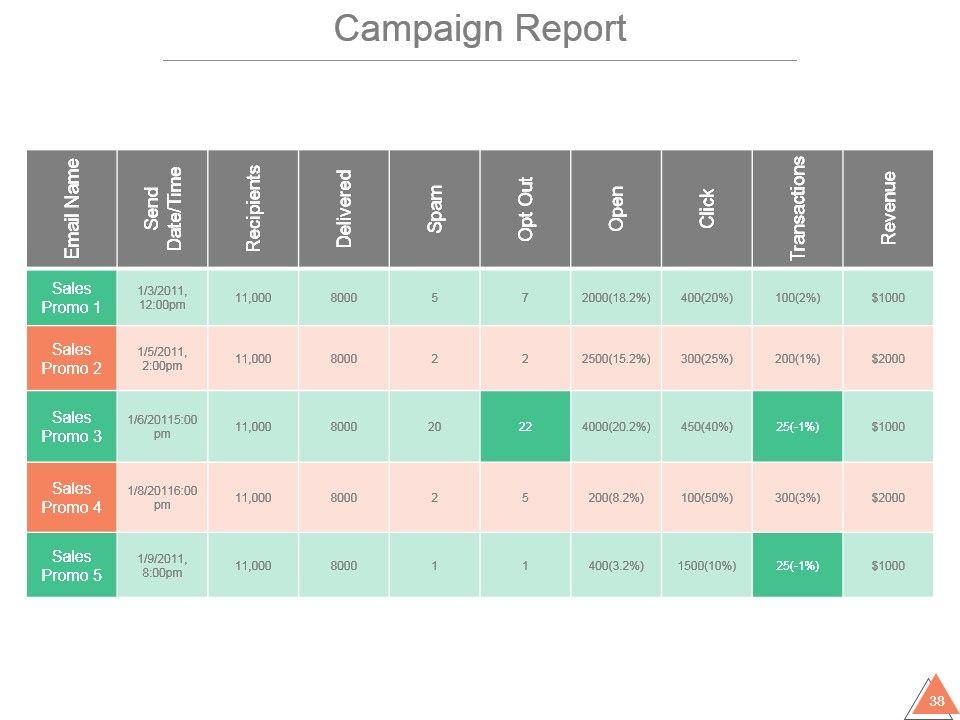Select the Sales Promo 3 row label
Image resolution: width=960 pixels, height=720 pixels.
pos(72,426)
